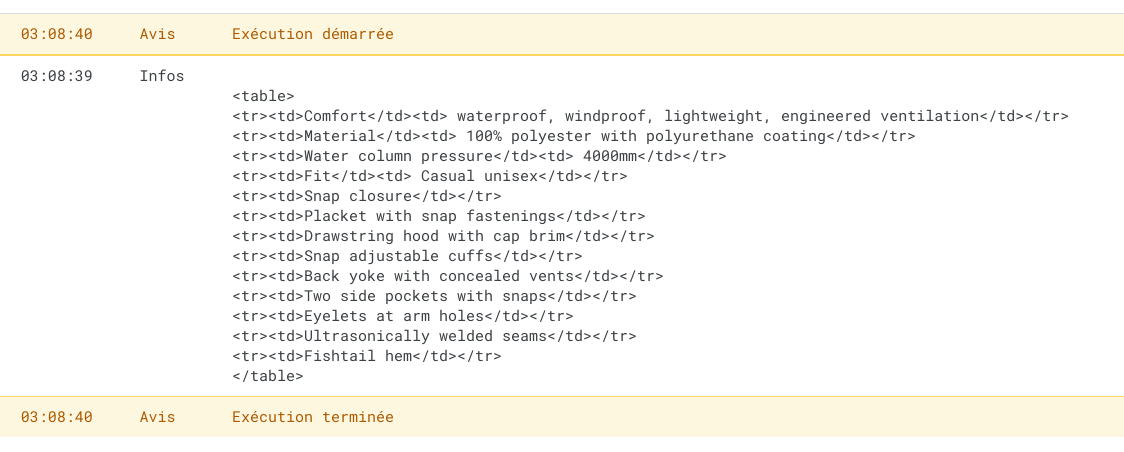Select the Fishtail hem line
The height and width of the screenshot is (452, 1124).
click(x=366, y=356)
